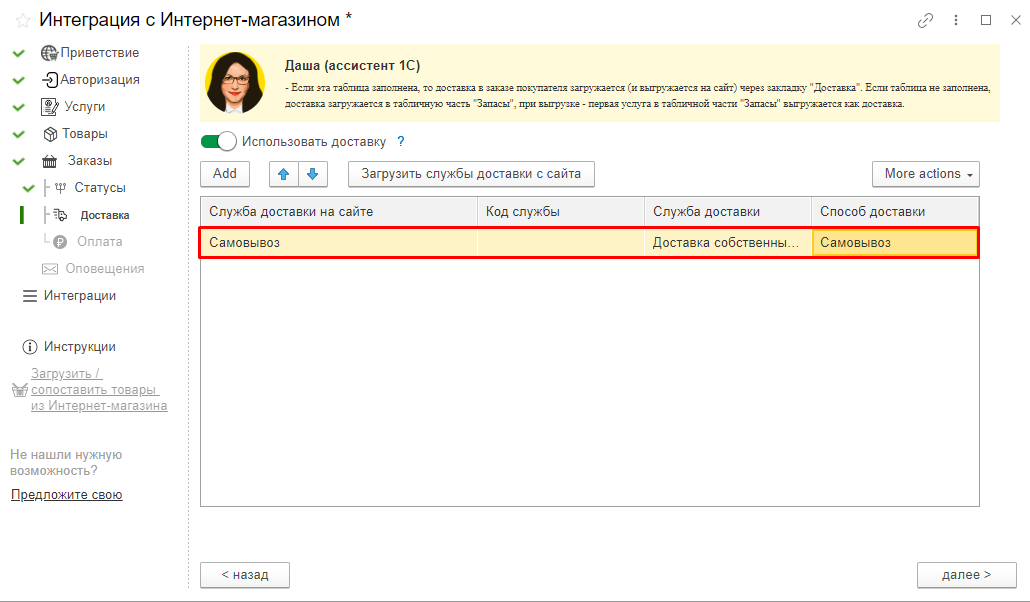
Task: Click the globe icon next to Приветствие
Action: pyautogui.click(x=49, y=53)
